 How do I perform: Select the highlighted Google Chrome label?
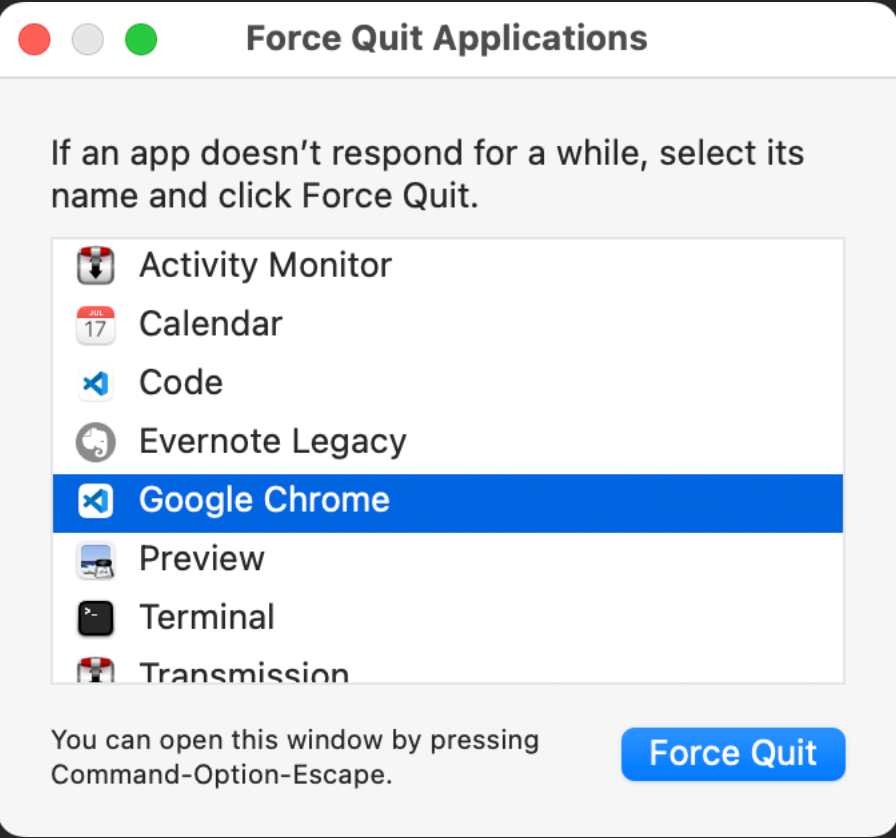coord(264,501)
